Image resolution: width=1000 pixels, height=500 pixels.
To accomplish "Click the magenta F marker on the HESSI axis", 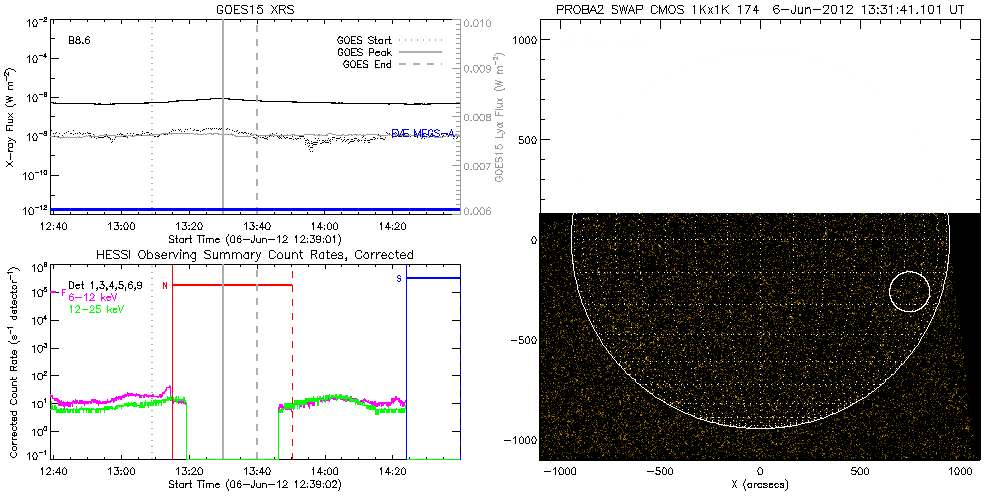I will click(x=64, y=294).
